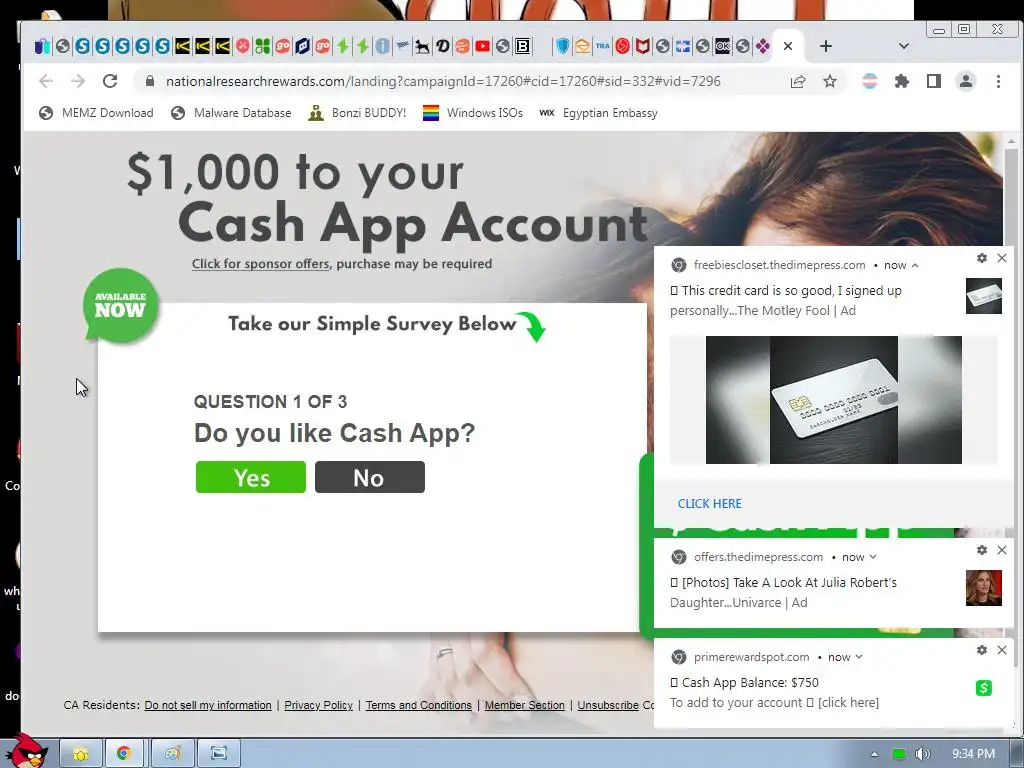Click the address bar URL field

443,81
